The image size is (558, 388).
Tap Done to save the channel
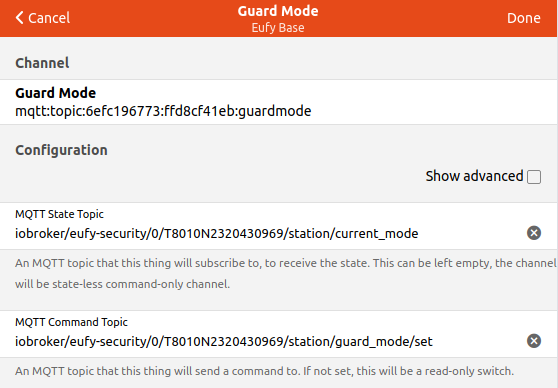(524, 18)
